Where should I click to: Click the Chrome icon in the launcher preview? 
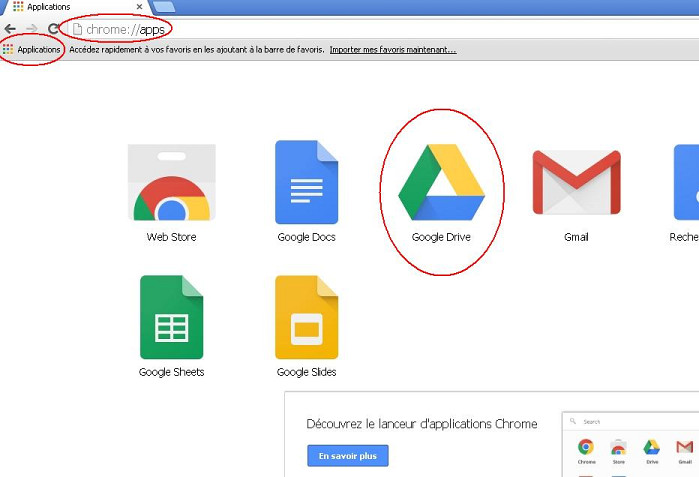click(586, 447)
